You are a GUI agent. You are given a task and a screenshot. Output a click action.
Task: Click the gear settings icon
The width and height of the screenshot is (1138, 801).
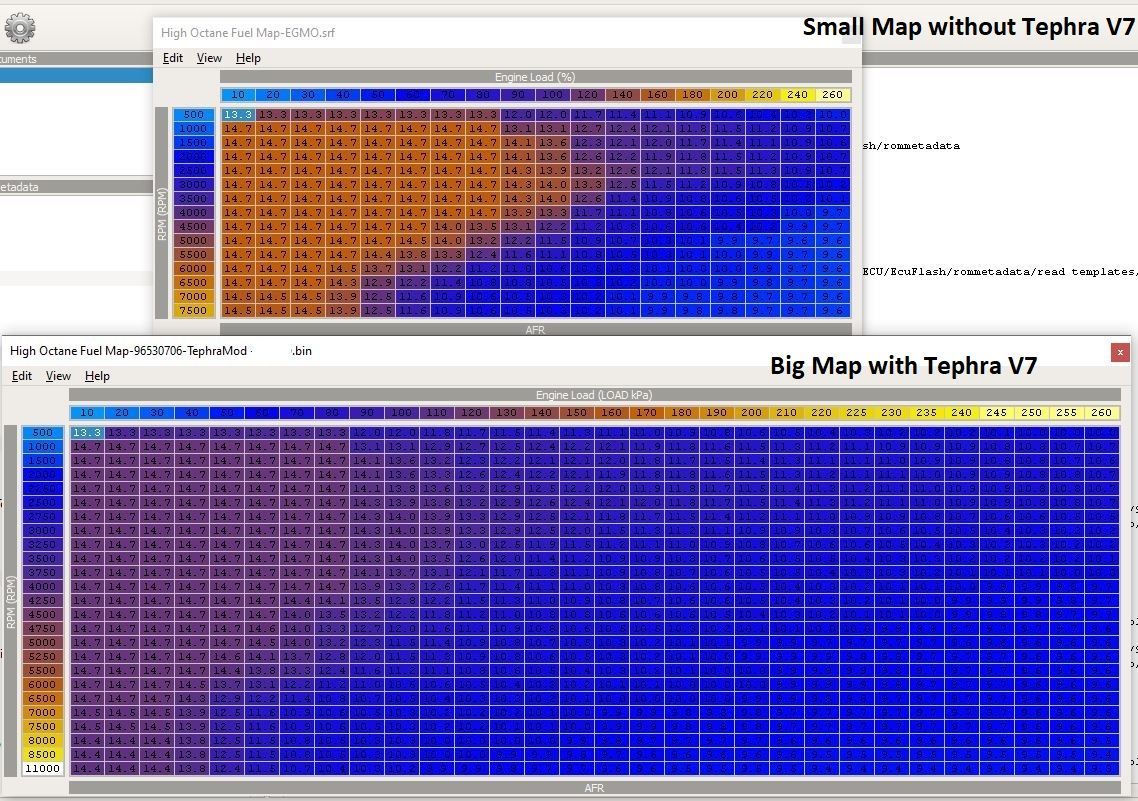tap(19, 28)
